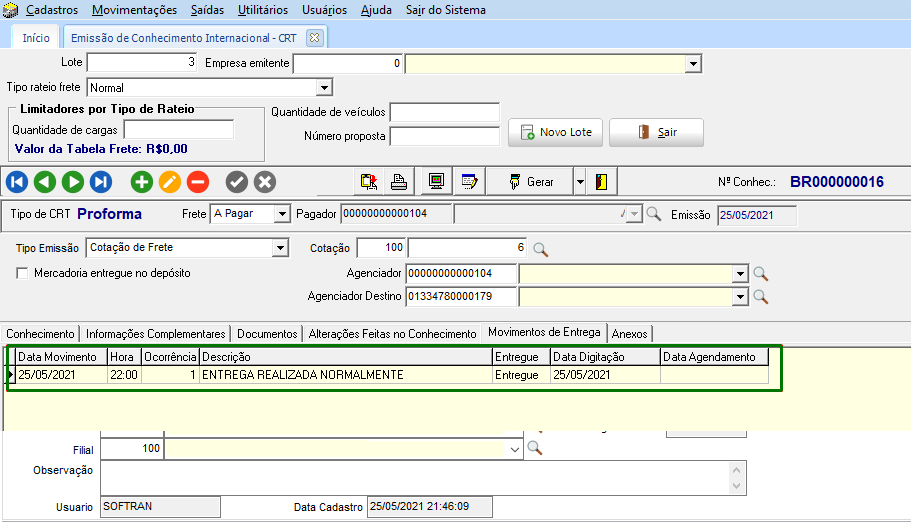Screen dimensions: 911x522
Task: Close the Emissão de Conhecimento Internacional tab
Action: [314, 37]
